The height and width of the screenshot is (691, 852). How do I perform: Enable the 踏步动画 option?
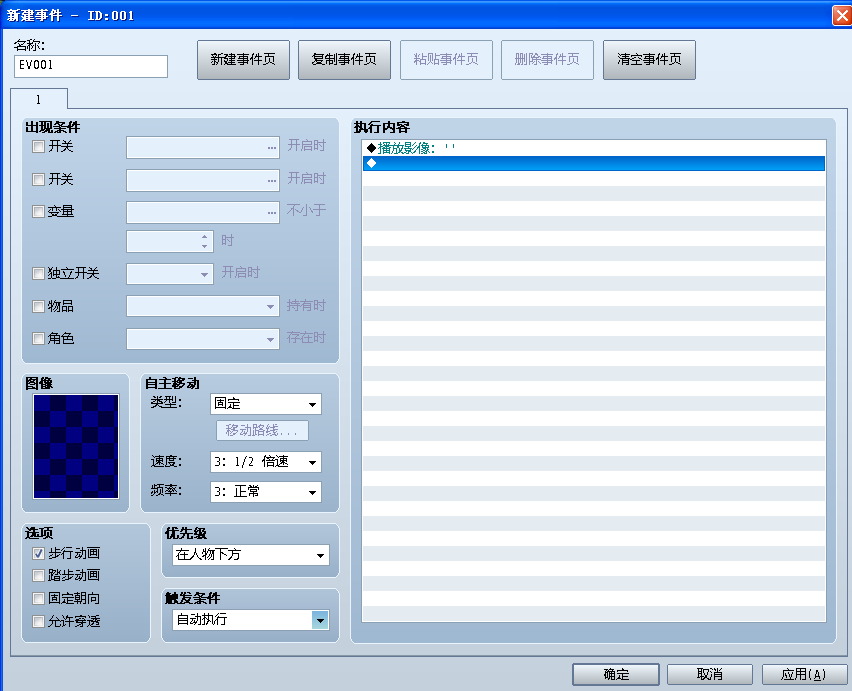click(x=38, y=575)
